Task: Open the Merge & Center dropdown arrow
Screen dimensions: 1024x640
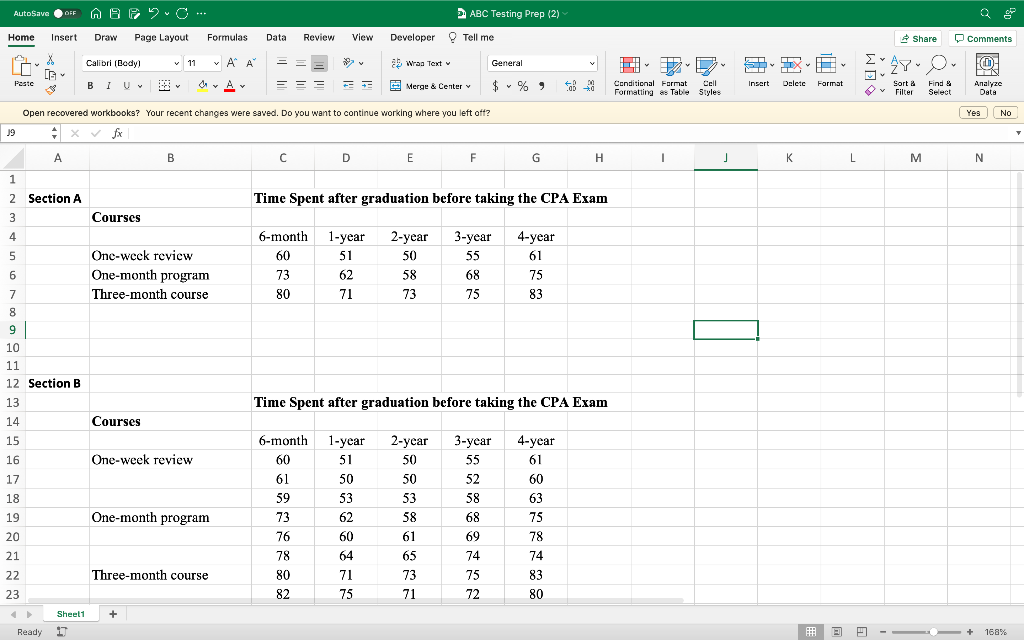Action: pos(468,86)
